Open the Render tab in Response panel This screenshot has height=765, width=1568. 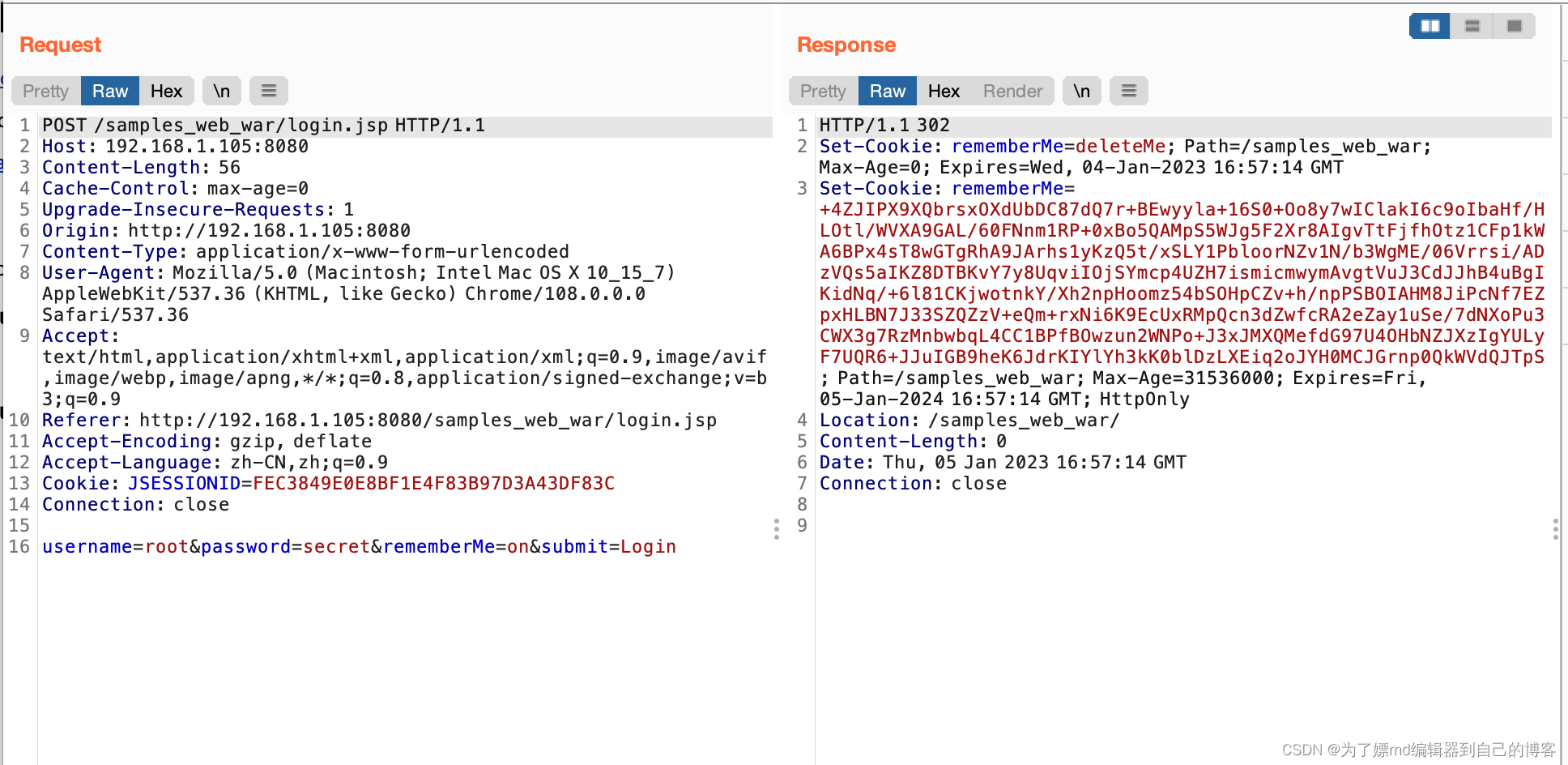click(1012, 91)
